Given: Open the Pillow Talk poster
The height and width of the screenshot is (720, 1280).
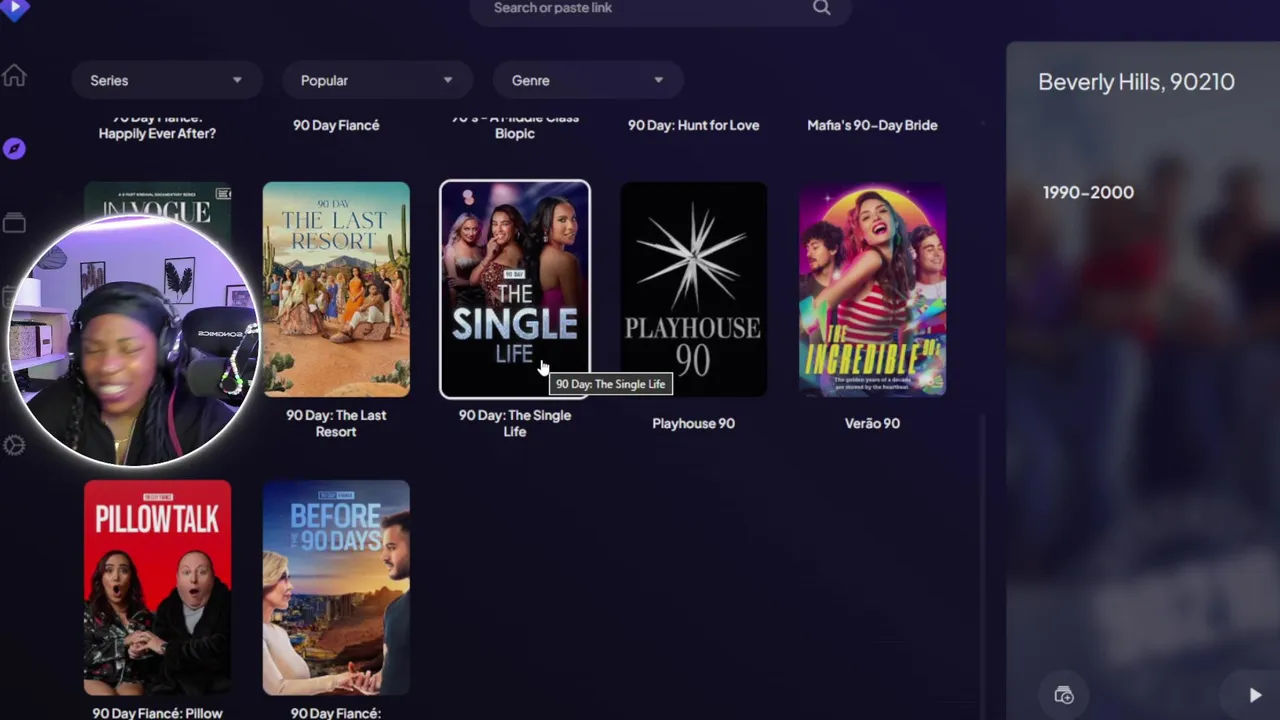Looking at the screenshot, I should (x=157, y=587).
